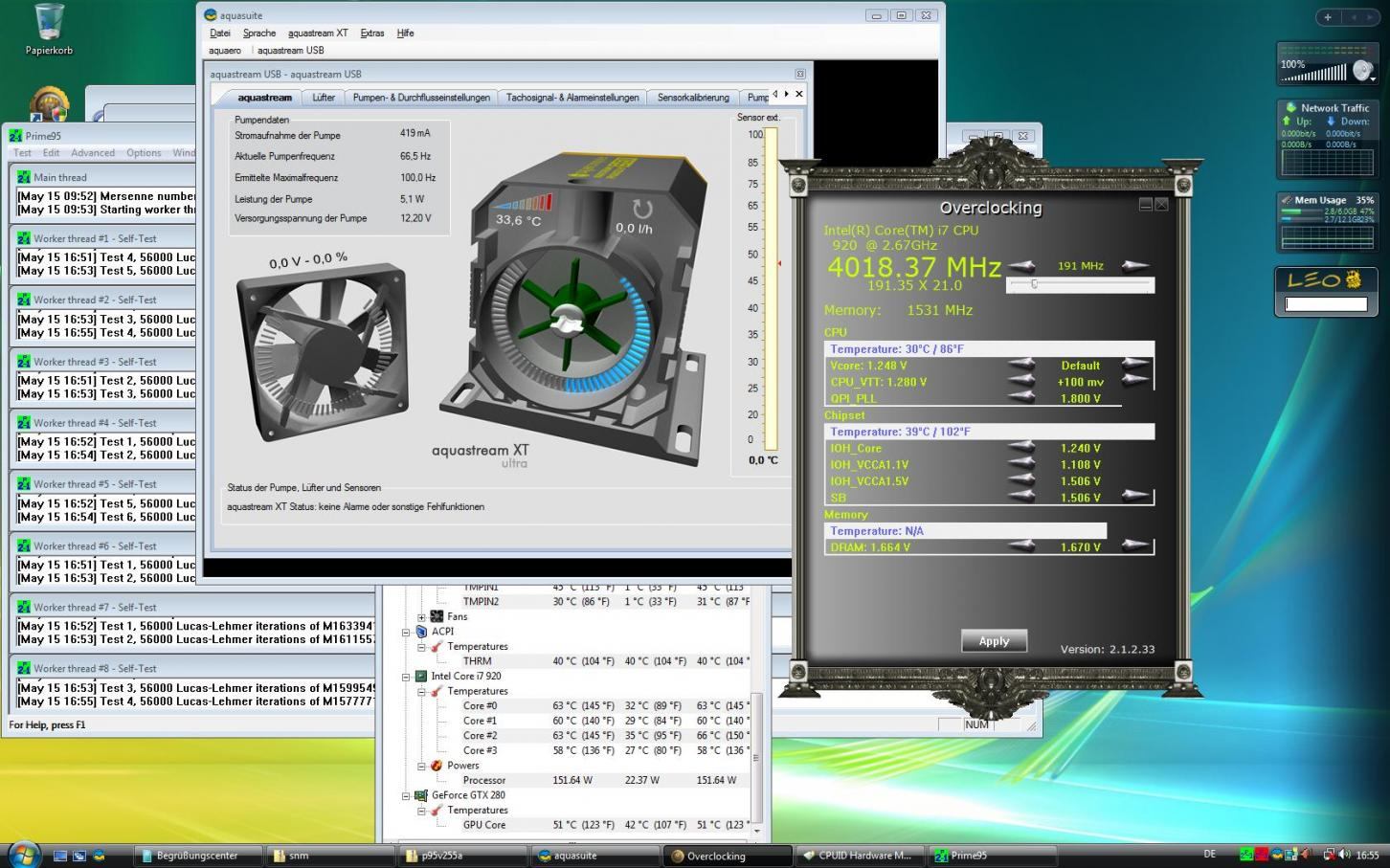
Task: Decrease CPU_VTT with the left arrow beside +100 mv
Action: tap(1021, 381)
